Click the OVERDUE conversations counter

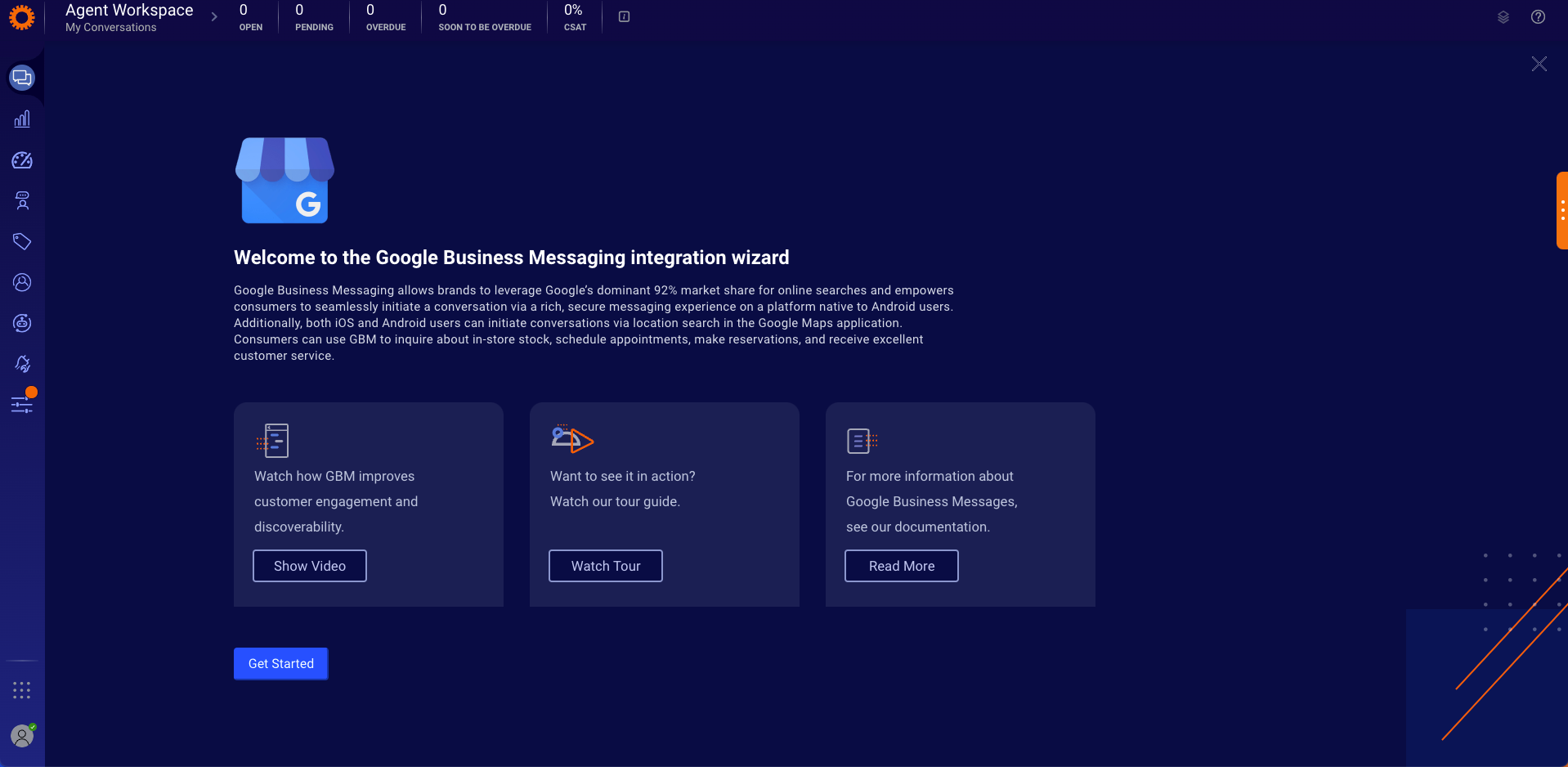(386, 17)
